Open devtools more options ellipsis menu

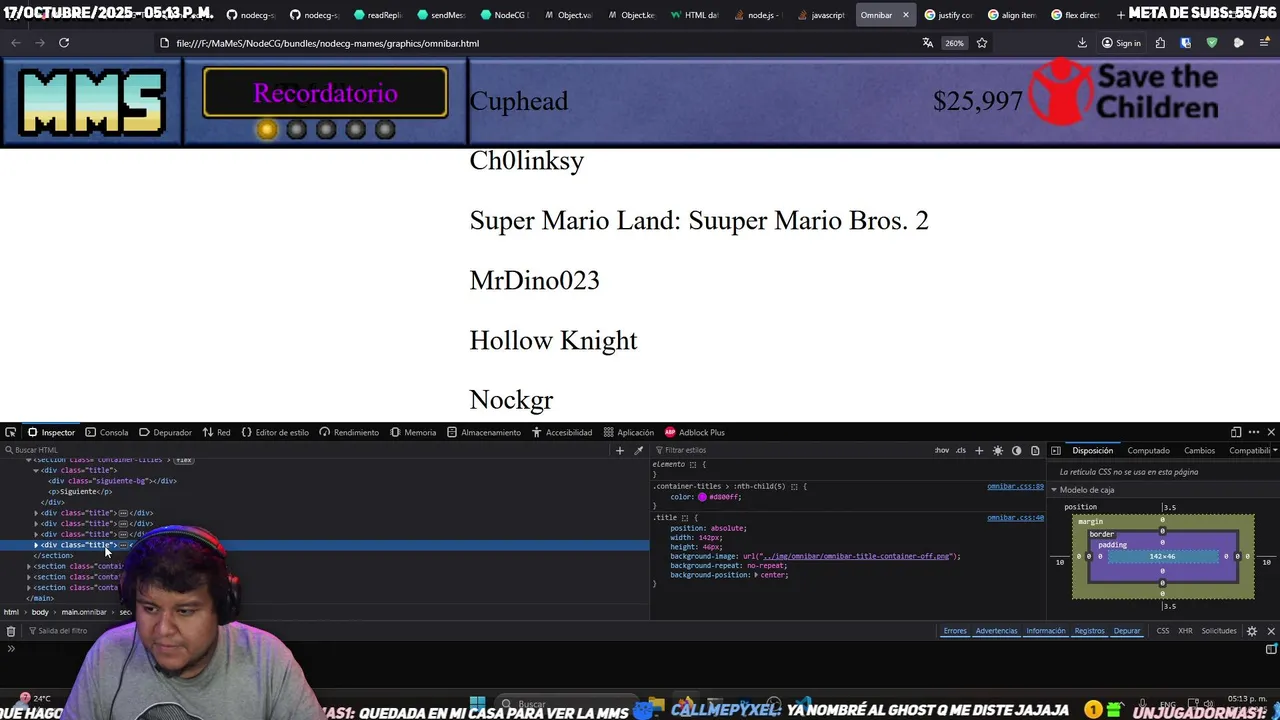[1254, 432]
